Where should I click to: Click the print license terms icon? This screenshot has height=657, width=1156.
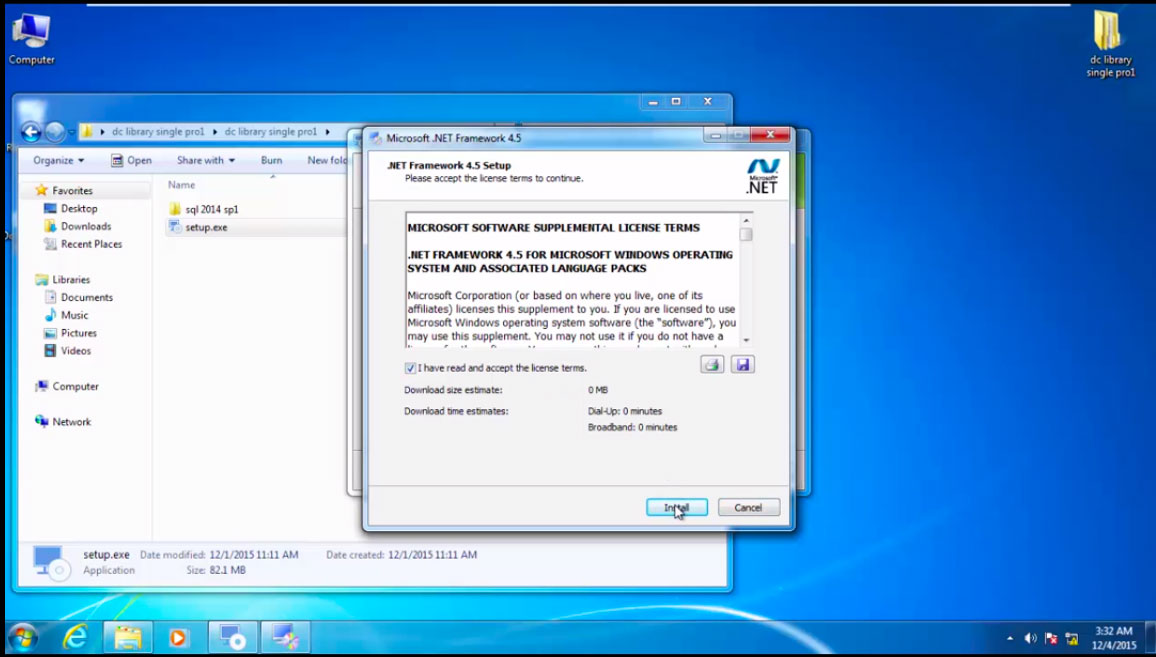tap(712, 364)
